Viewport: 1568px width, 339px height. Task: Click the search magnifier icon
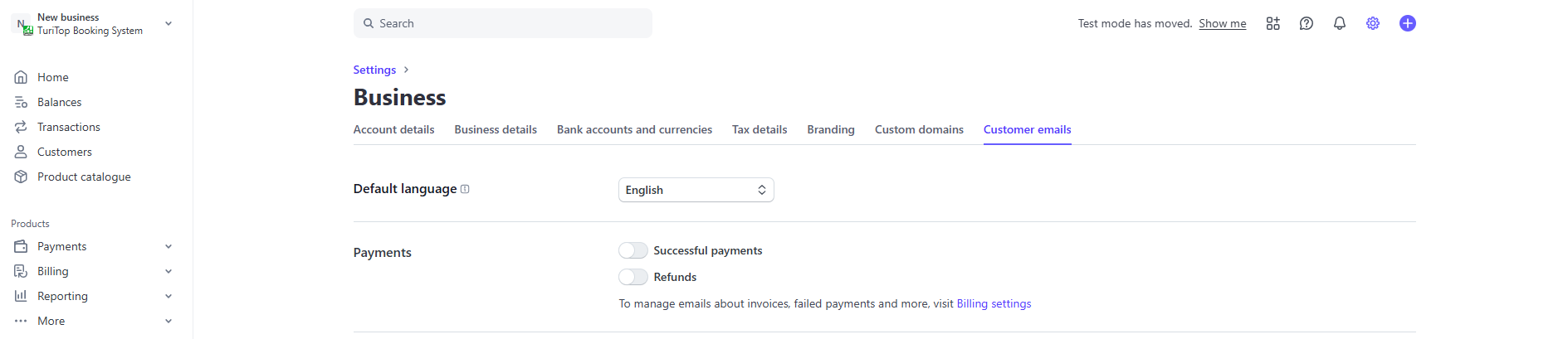click(369, 23)
